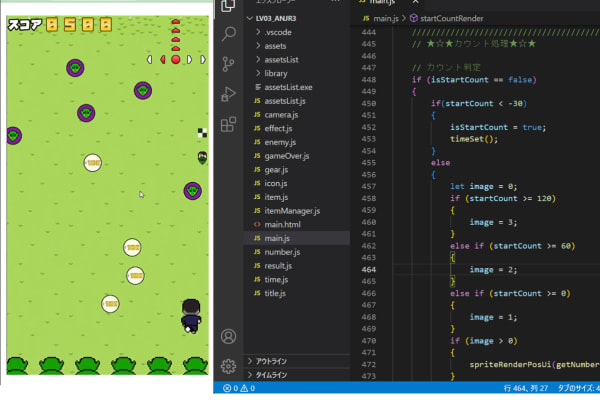Open the Search view in activity bar
600x400 pixels.
point(228,36)
